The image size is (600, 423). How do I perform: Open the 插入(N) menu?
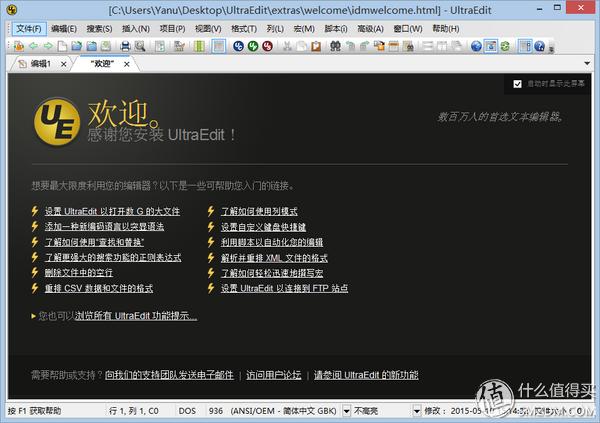point(136,29)
